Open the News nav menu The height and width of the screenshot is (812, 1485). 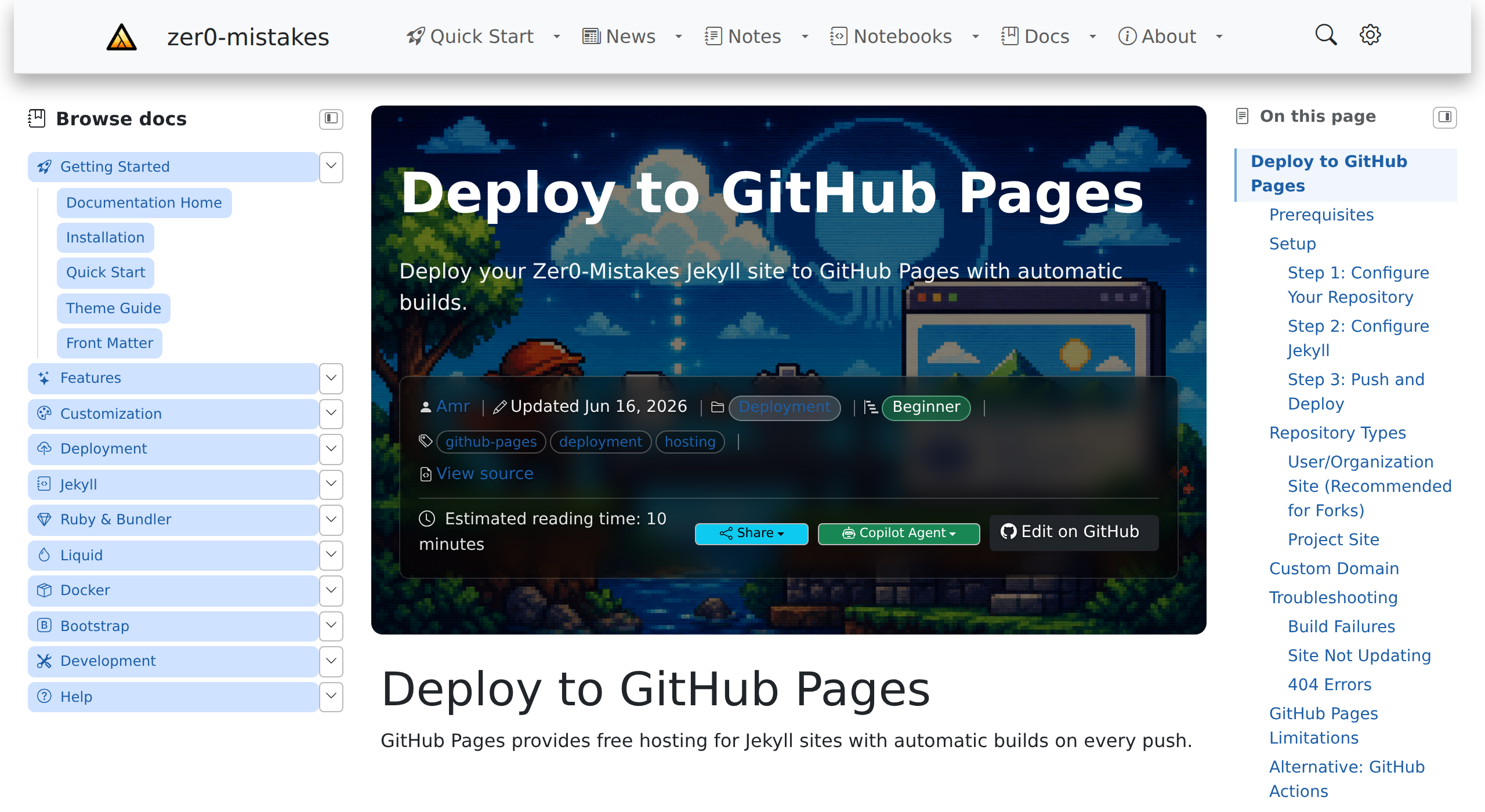(619, 37)
